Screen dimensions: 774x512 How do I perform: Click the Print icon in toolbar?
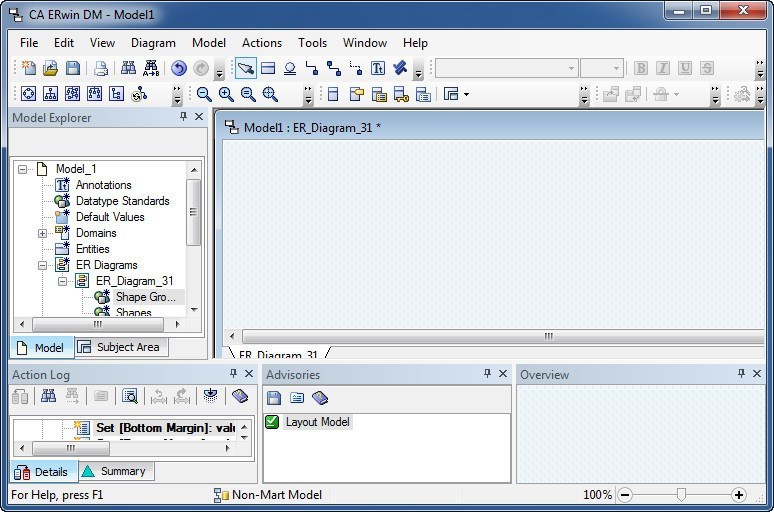pyautogui.click(x=101, y=68)
